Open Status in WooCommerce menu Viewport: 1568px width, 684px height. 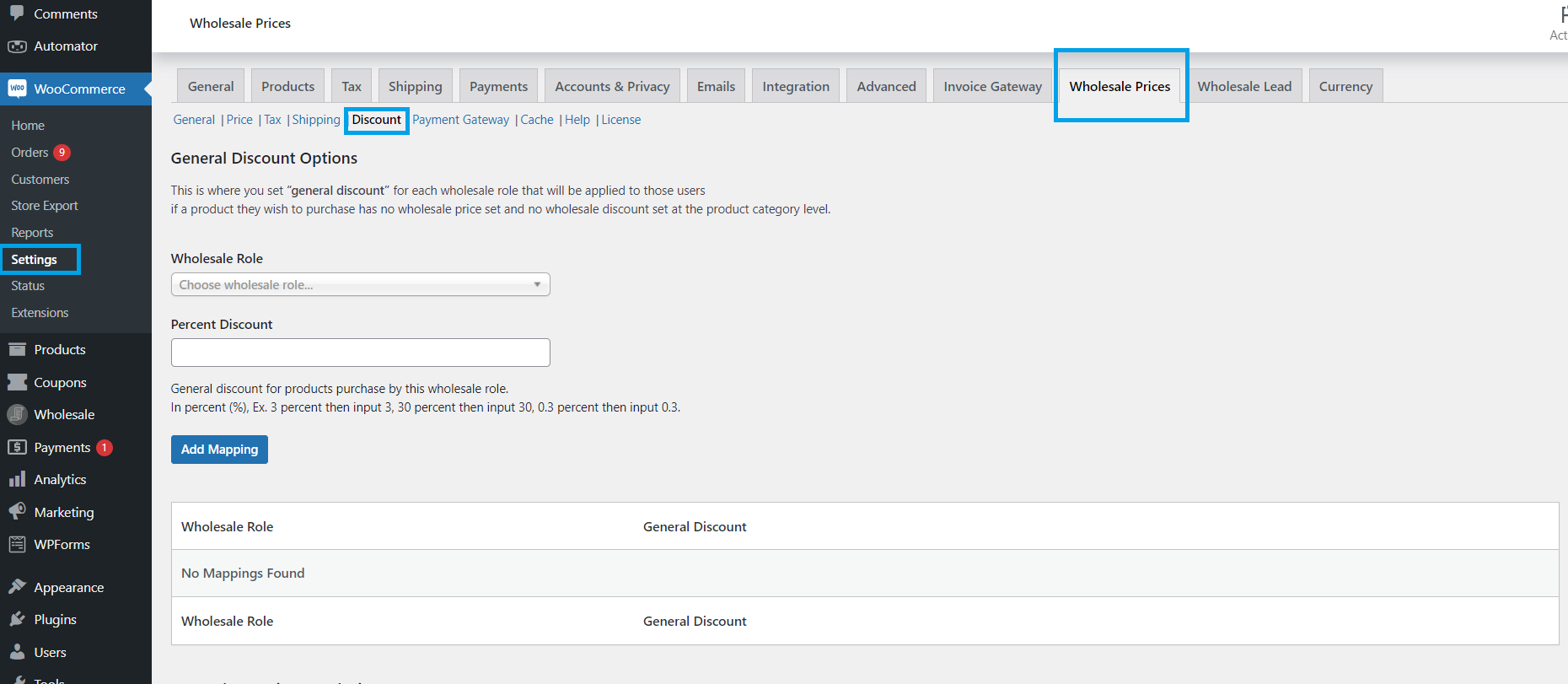click(28, 286)
